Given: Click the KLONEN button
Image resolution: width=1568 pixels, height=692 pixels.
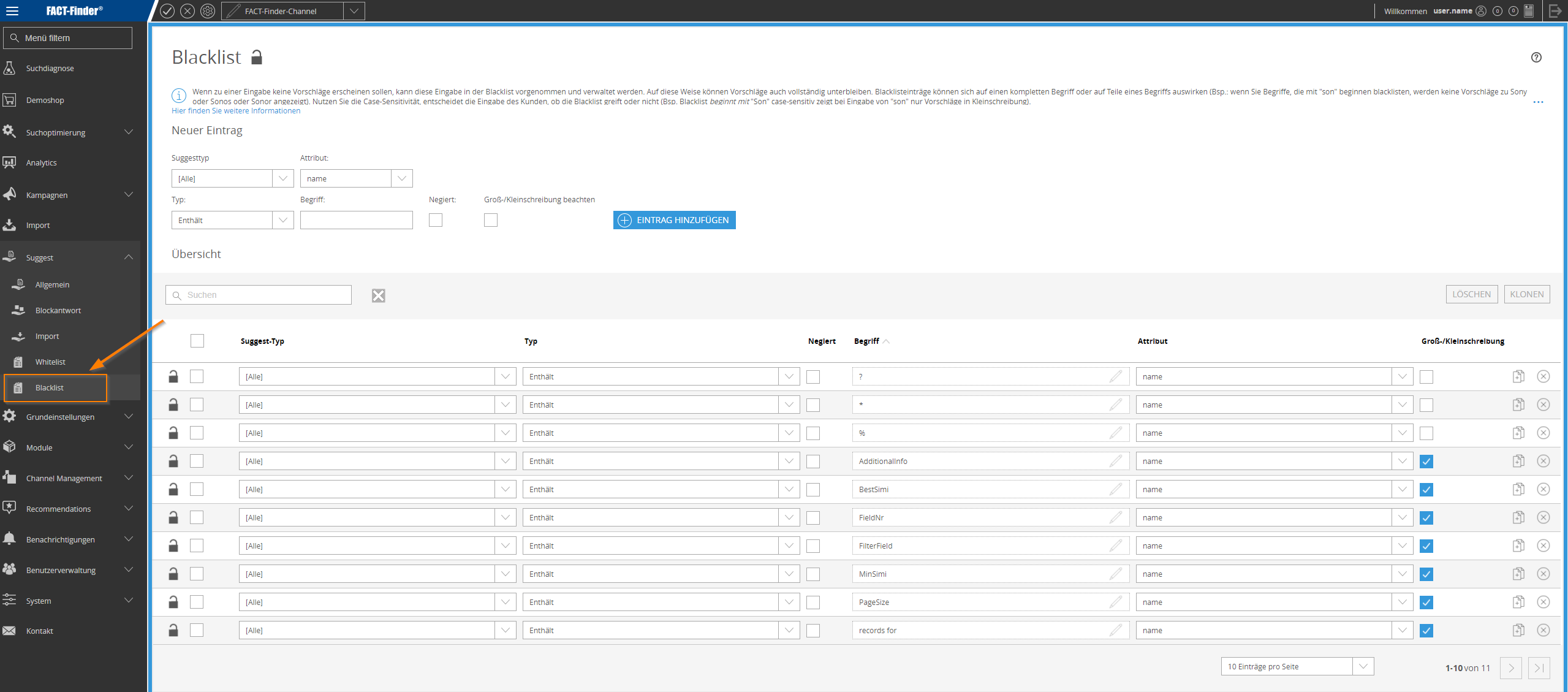Looking at the screenshot, I should 1527,294.
